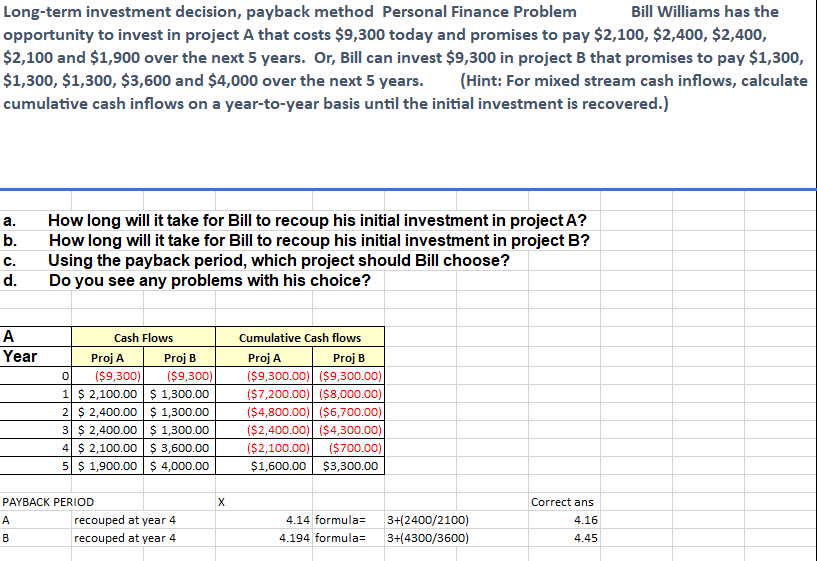This screenshot has width=817, height=561.
Task: Select the 'Correct ans' header cell
Action: pos(564,502)
